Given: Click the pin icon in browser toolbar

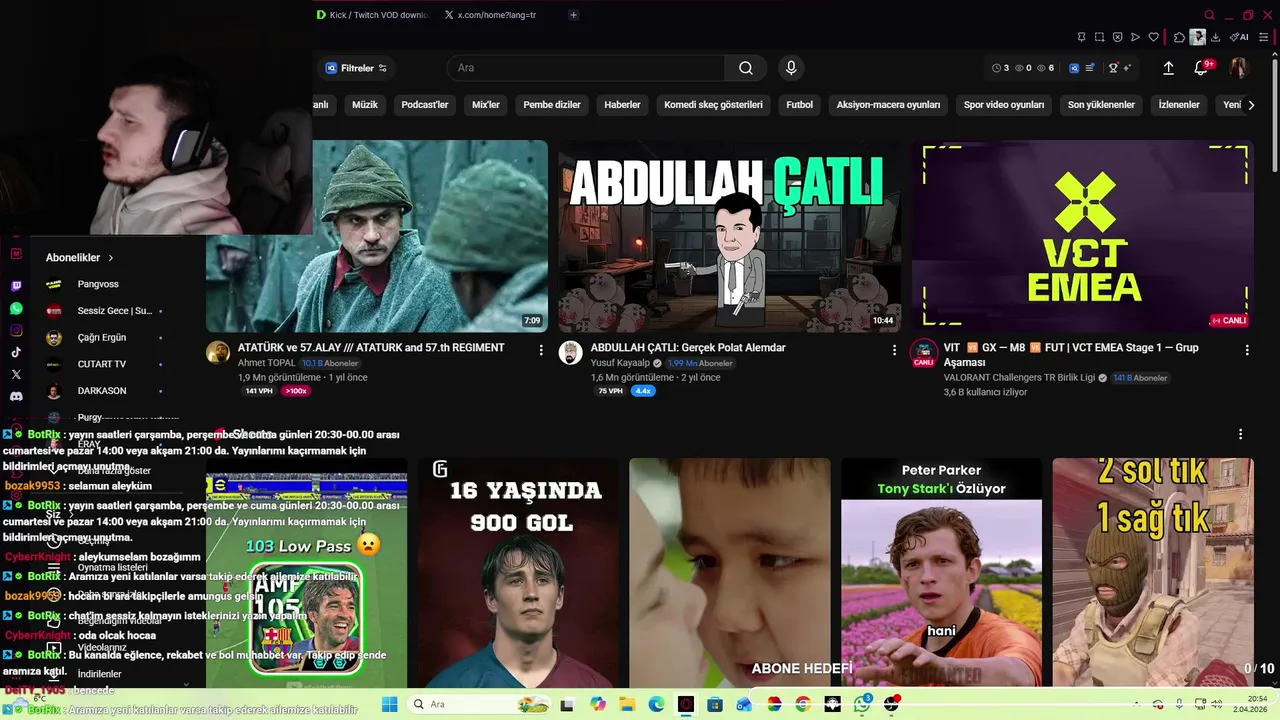Looking at the screenshot, I should (1081, 37).
